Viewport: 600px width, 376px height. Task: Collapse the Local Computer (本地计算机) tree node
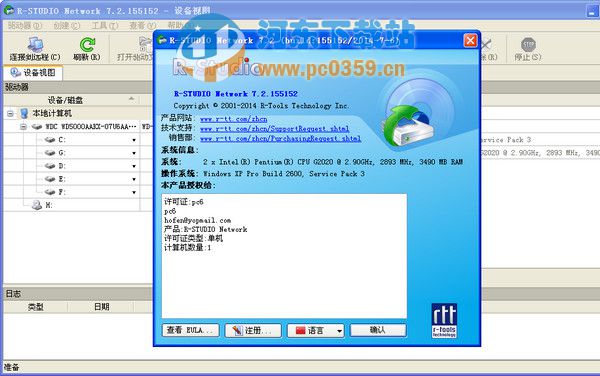[x=10, y=113]
